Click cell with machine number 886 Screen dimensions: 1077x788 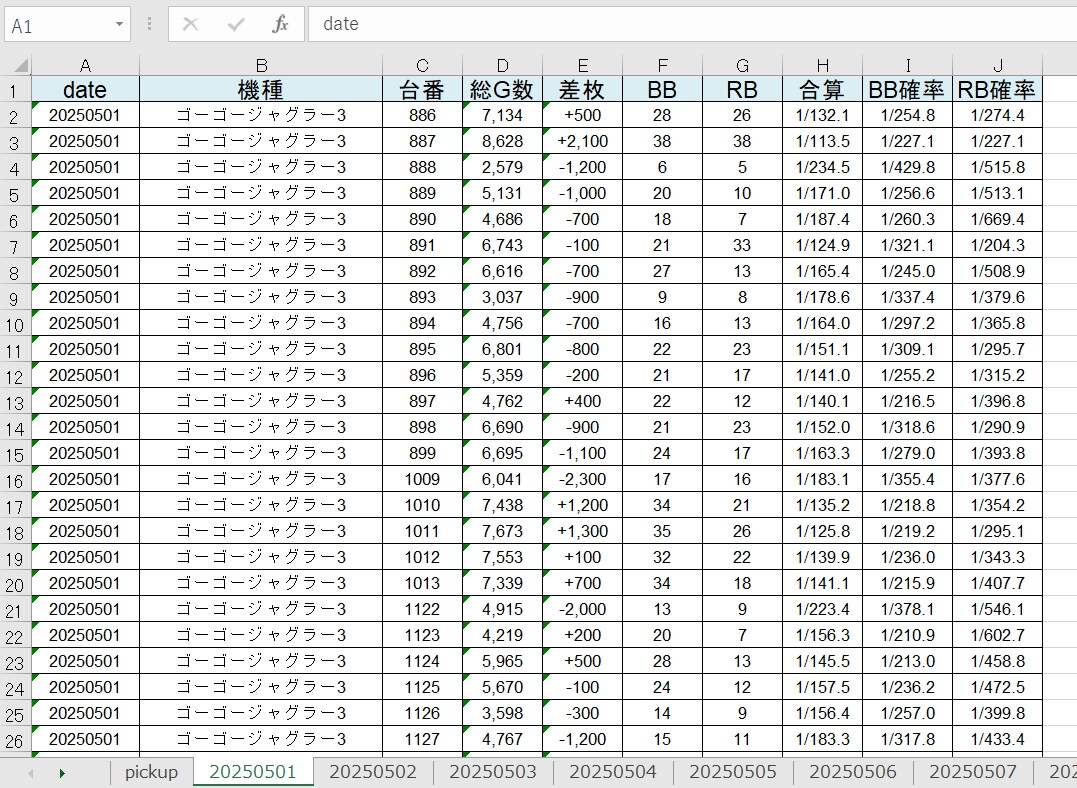coord(422,115)
